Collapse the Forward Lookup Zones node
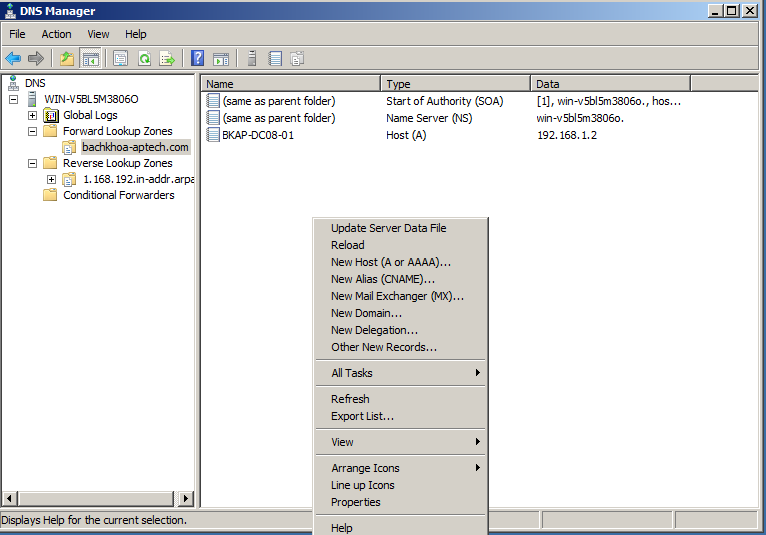This screenshot has height=535, width=766. (x=32, y=131)
